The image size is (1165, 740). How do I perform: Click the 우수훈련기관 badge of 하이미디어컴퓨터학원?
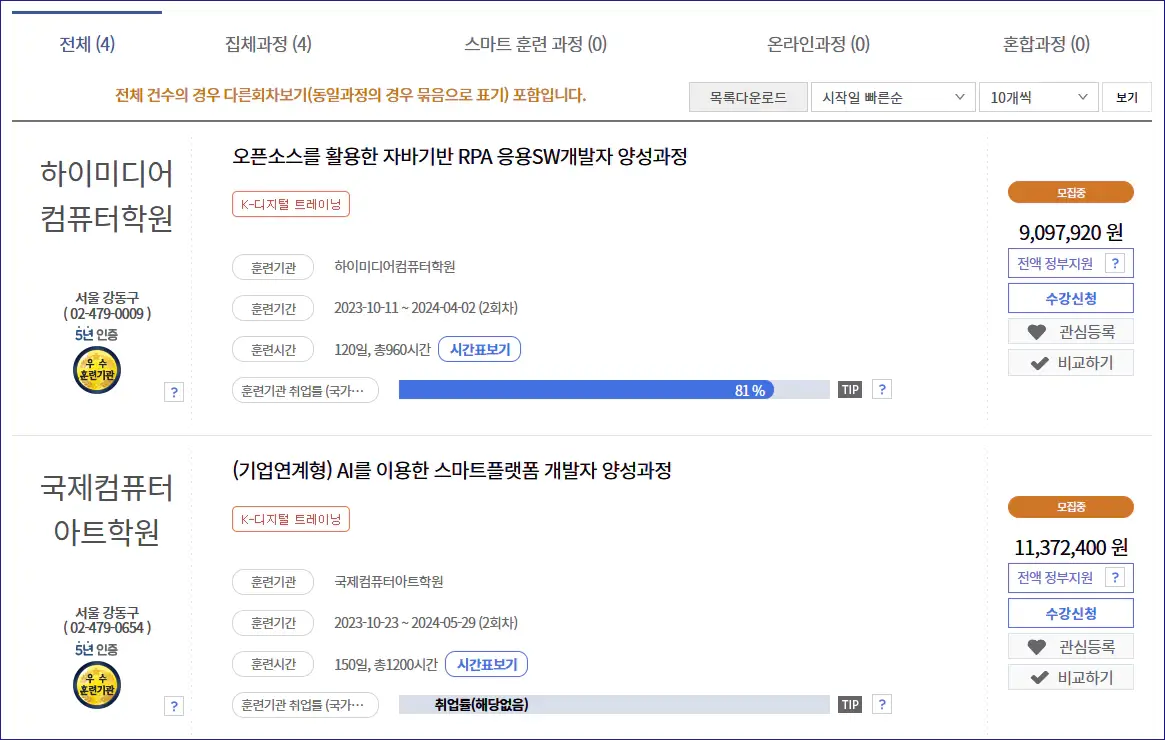(x=96, y=369)
